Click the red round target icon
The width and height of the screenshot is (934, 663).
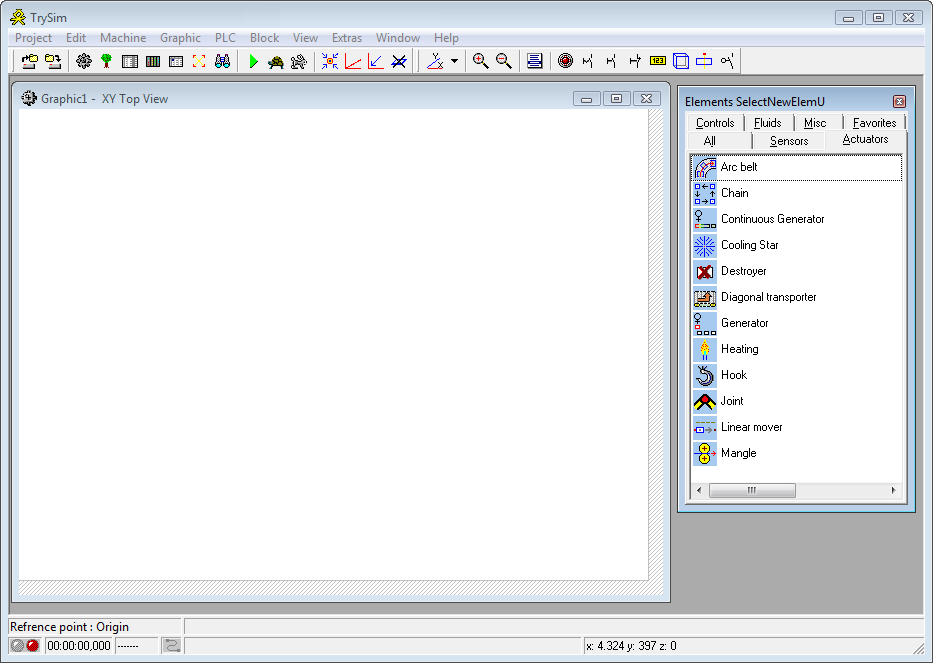coord(565,62)
